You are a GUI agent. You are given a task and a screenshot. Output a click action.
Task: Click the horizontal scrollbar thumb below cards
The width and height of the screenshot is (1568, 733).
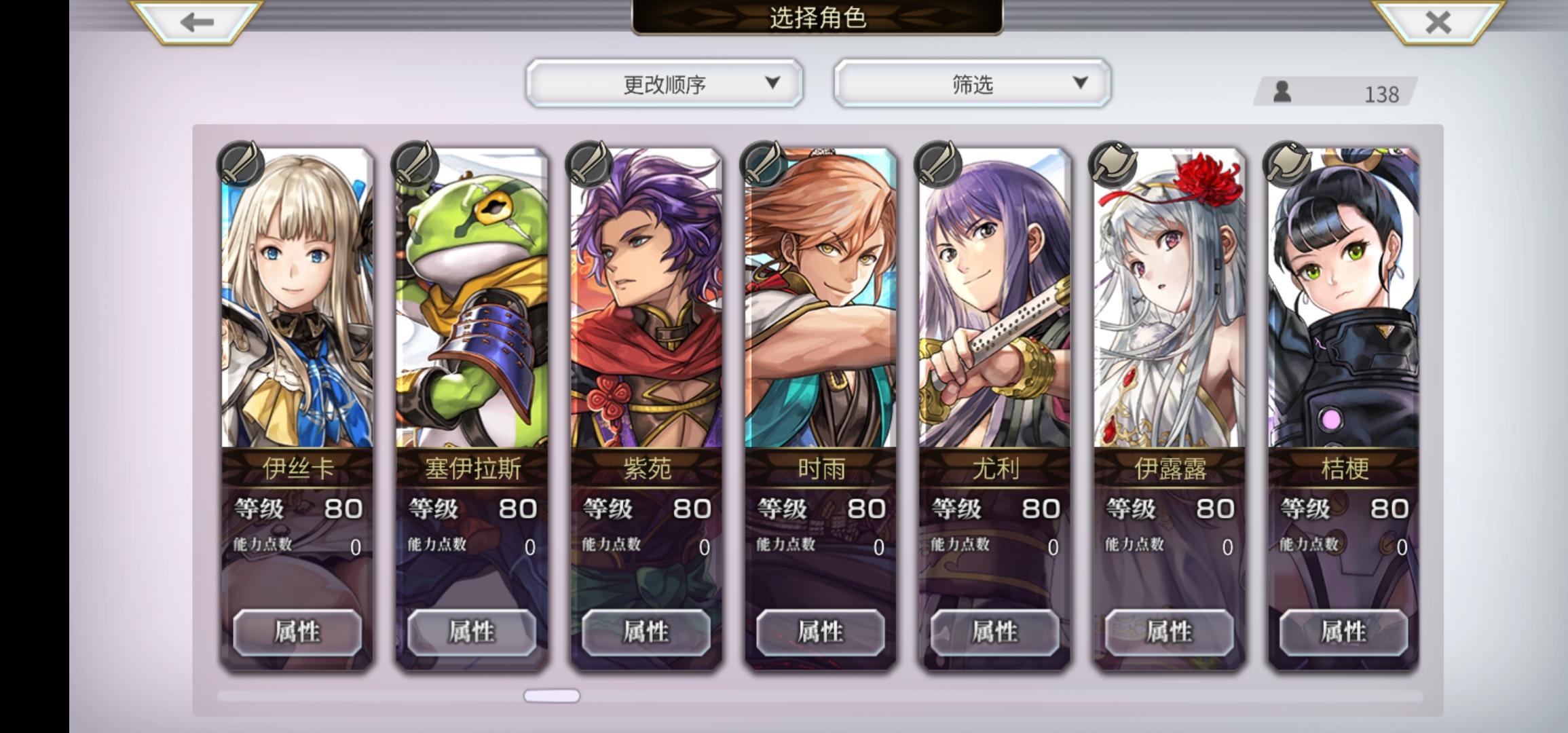point(552,696)
